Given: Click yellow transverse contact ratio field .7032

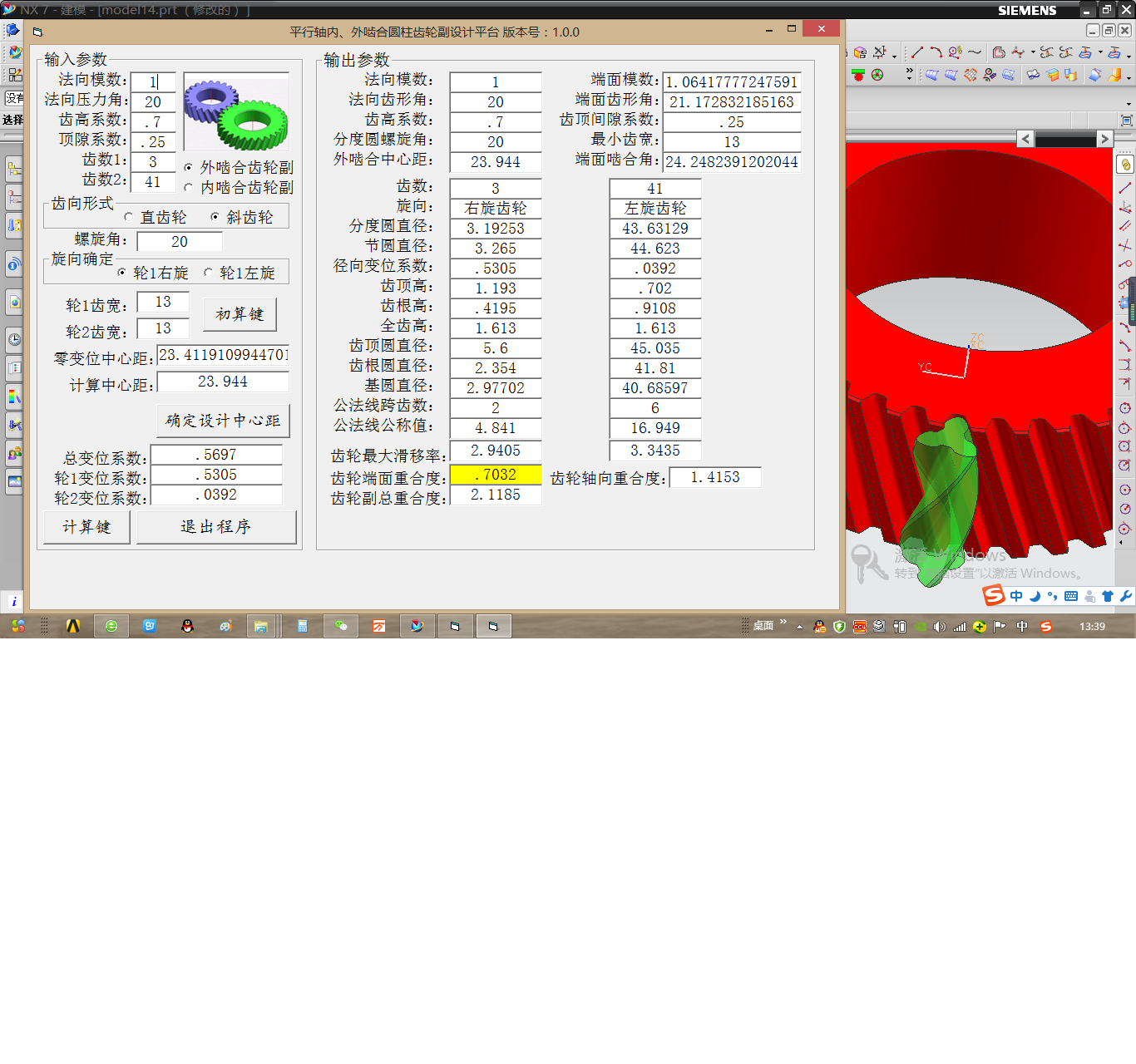Looking at the screenshot, I should point(496,475).
